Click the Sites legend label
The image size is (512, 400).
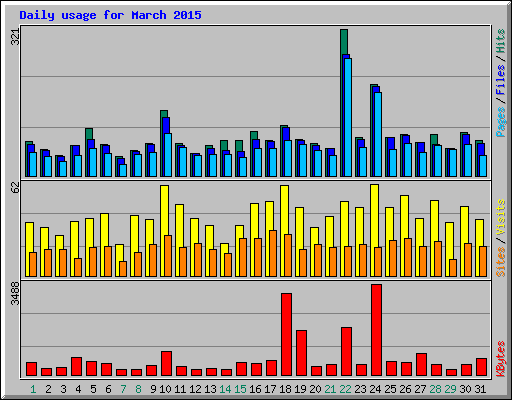click(501, 262)
